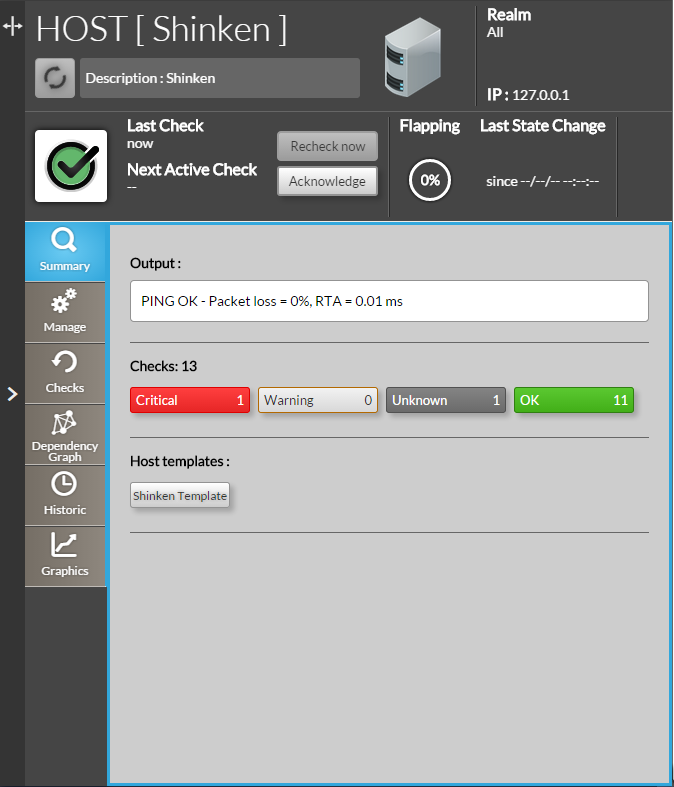Select the grey Unknown checks badge

click(x=446, y=400)
